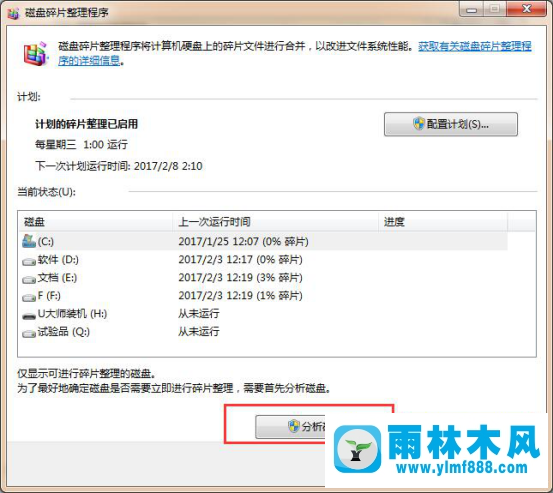Viewport: 553px width, 493px height.
Task: Click the disabled maximize window button
Action: (495, 9)
